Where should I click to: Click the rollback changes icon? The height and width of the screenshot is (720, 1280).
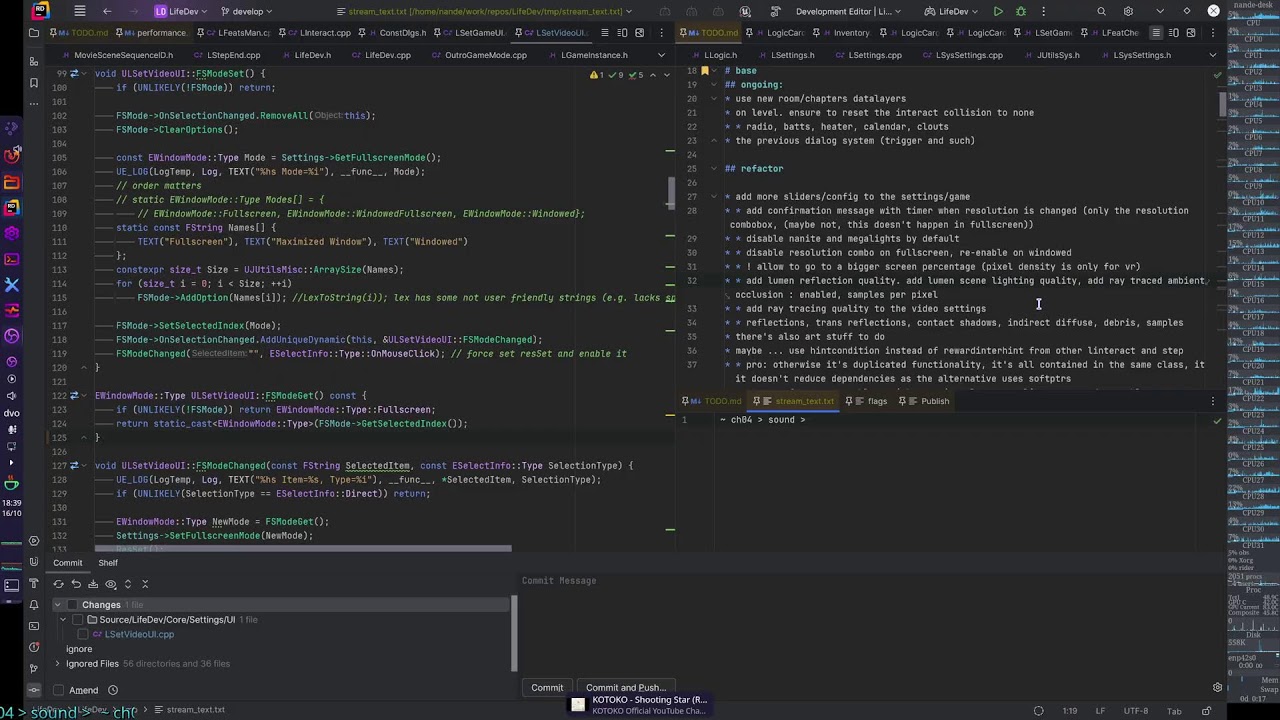click(76, 584)
